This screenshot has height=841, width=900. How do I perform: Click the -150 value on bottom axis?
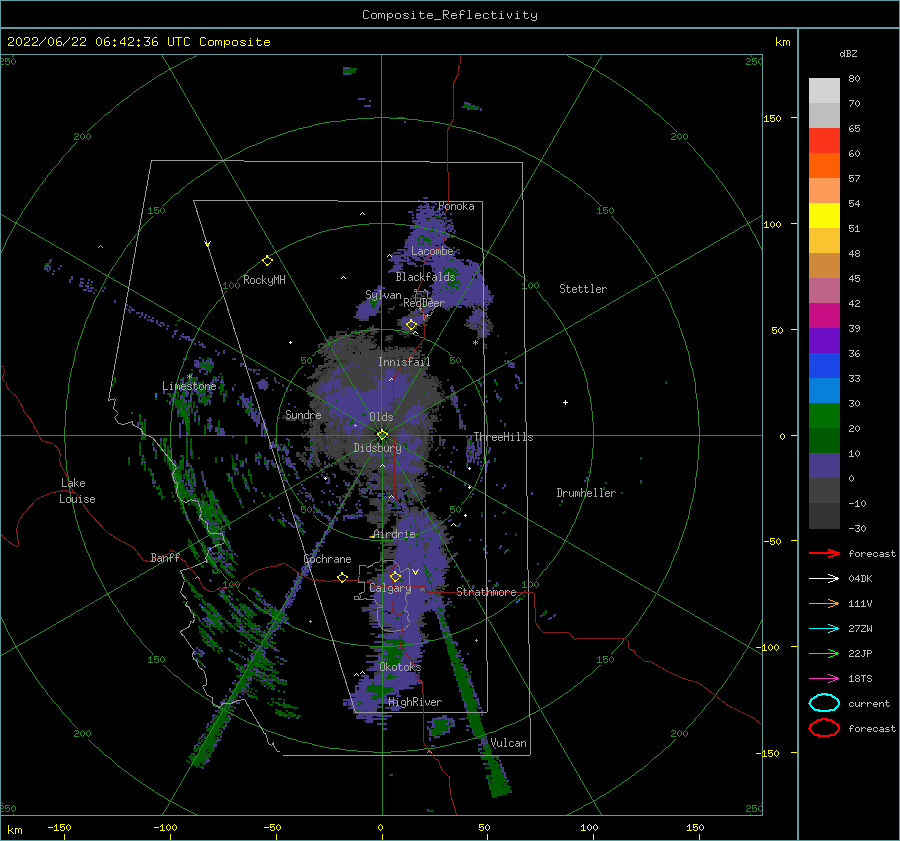(59, 827)
